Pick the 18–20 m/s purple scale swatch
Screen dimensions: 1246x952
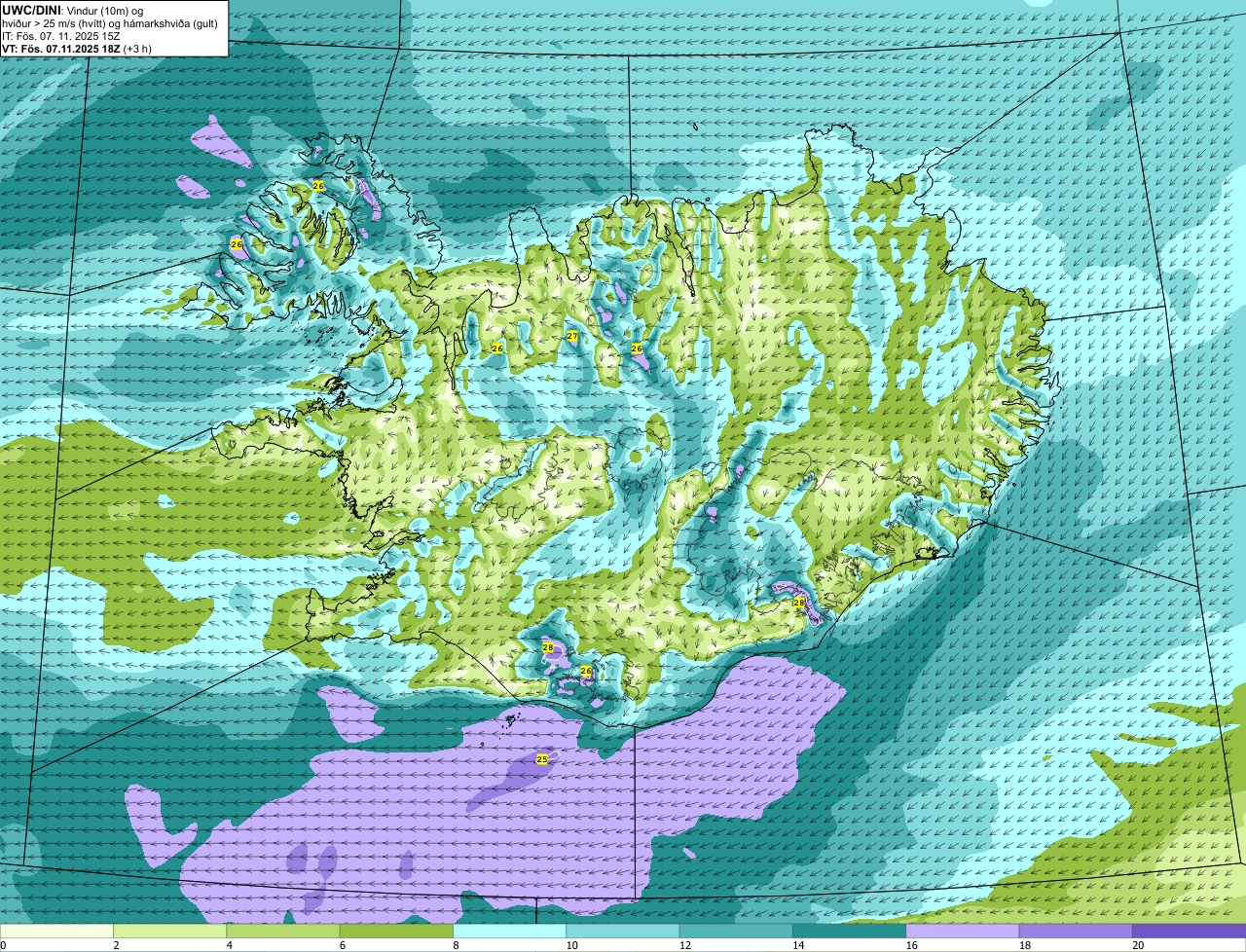pyautogui.click(x=1076, y=931)
